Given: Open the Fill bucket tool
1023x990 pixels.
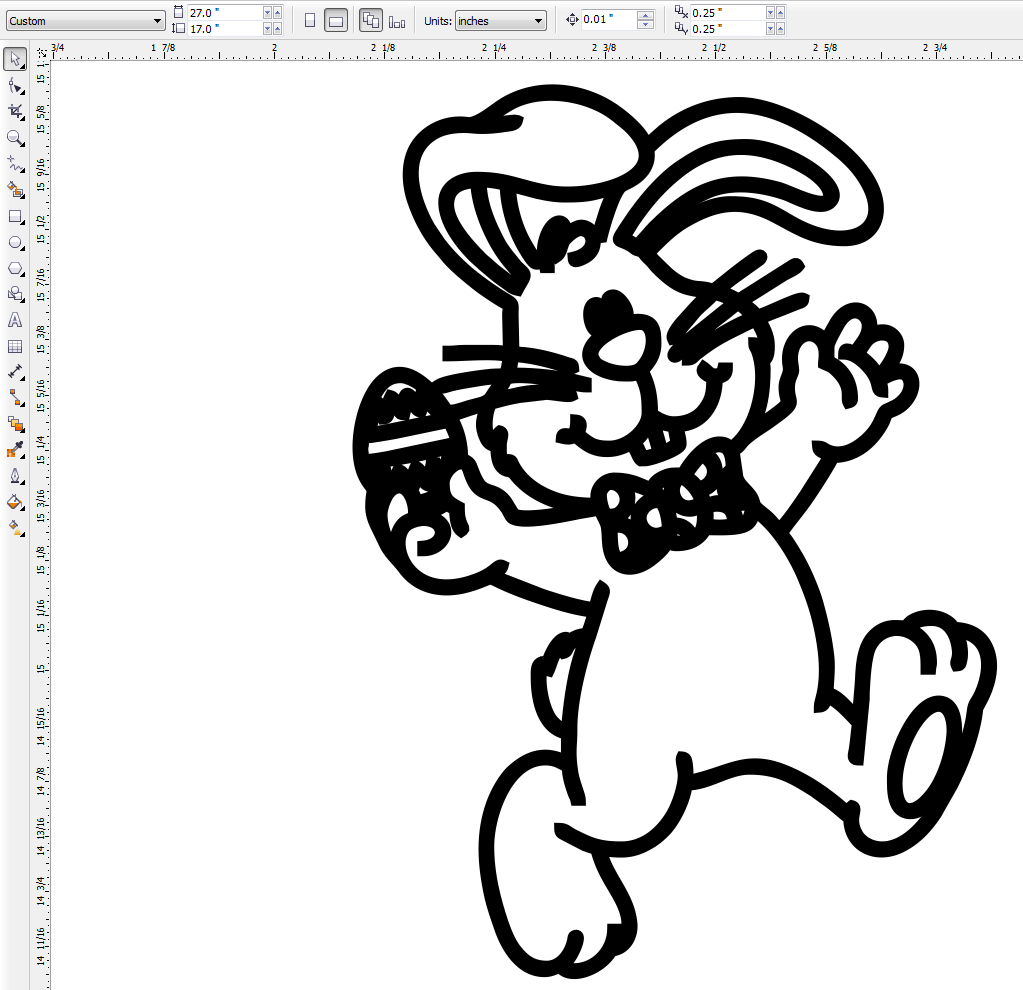Looking at the screenshot, I should click(x=15, y=502).
